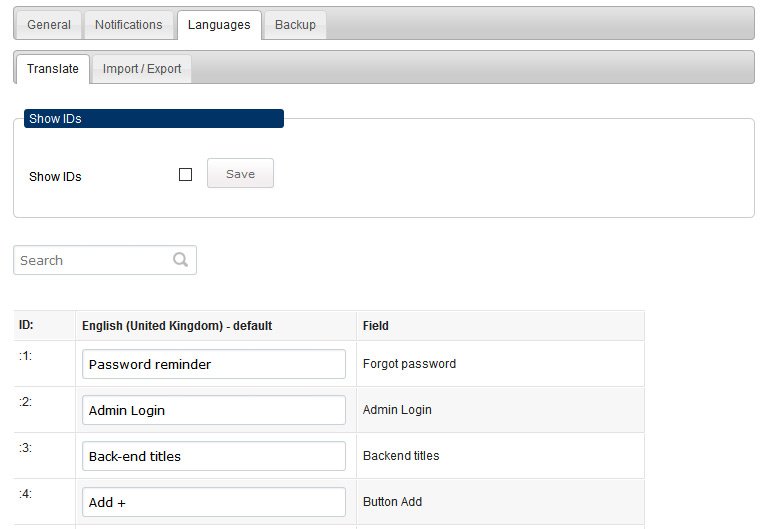This screenshot has width=763, height=529.
Task: Switch to Import / Export sub-tab
Action: [142, 69]
